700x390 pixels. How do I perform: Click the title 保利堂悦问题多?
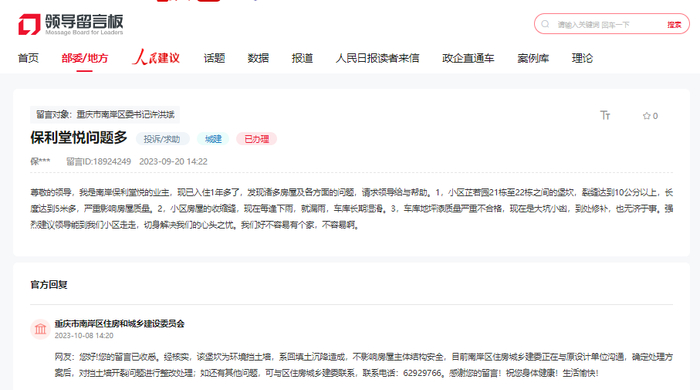(79, 137)
